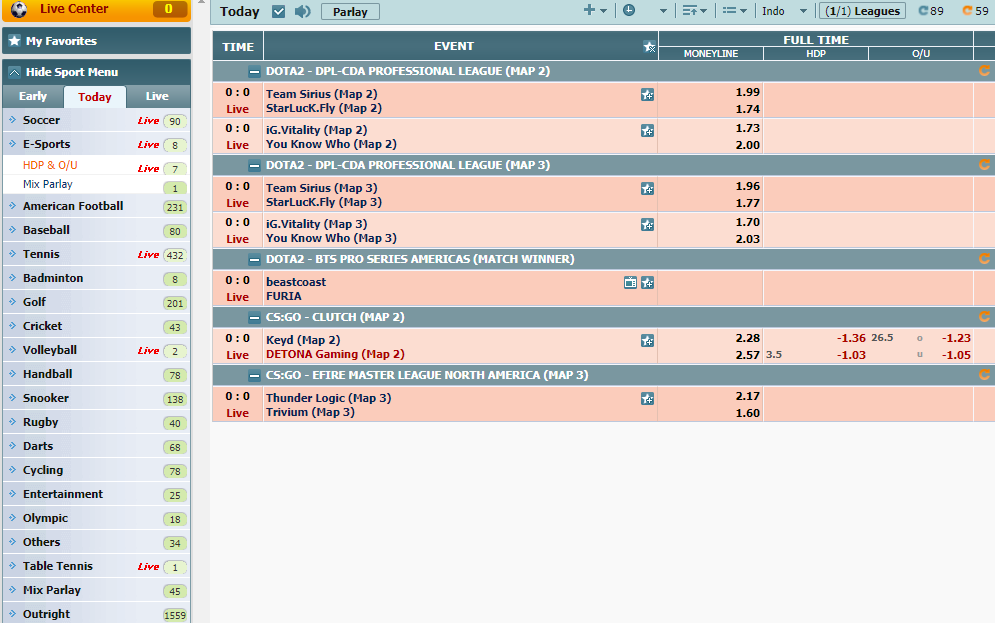Click the blue refresh counter 89
Screen dimensions: 995x623
coord(931,11)
